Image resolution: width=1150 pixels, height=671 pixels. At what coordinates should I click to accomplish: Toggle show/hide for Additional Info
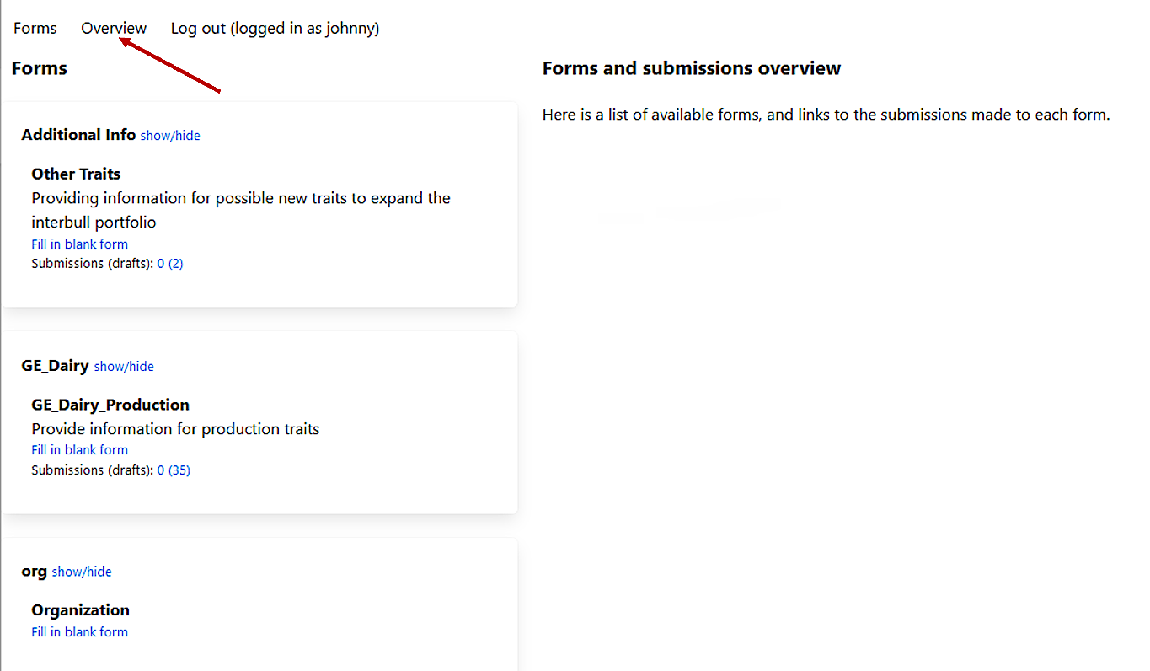(170, 136)
